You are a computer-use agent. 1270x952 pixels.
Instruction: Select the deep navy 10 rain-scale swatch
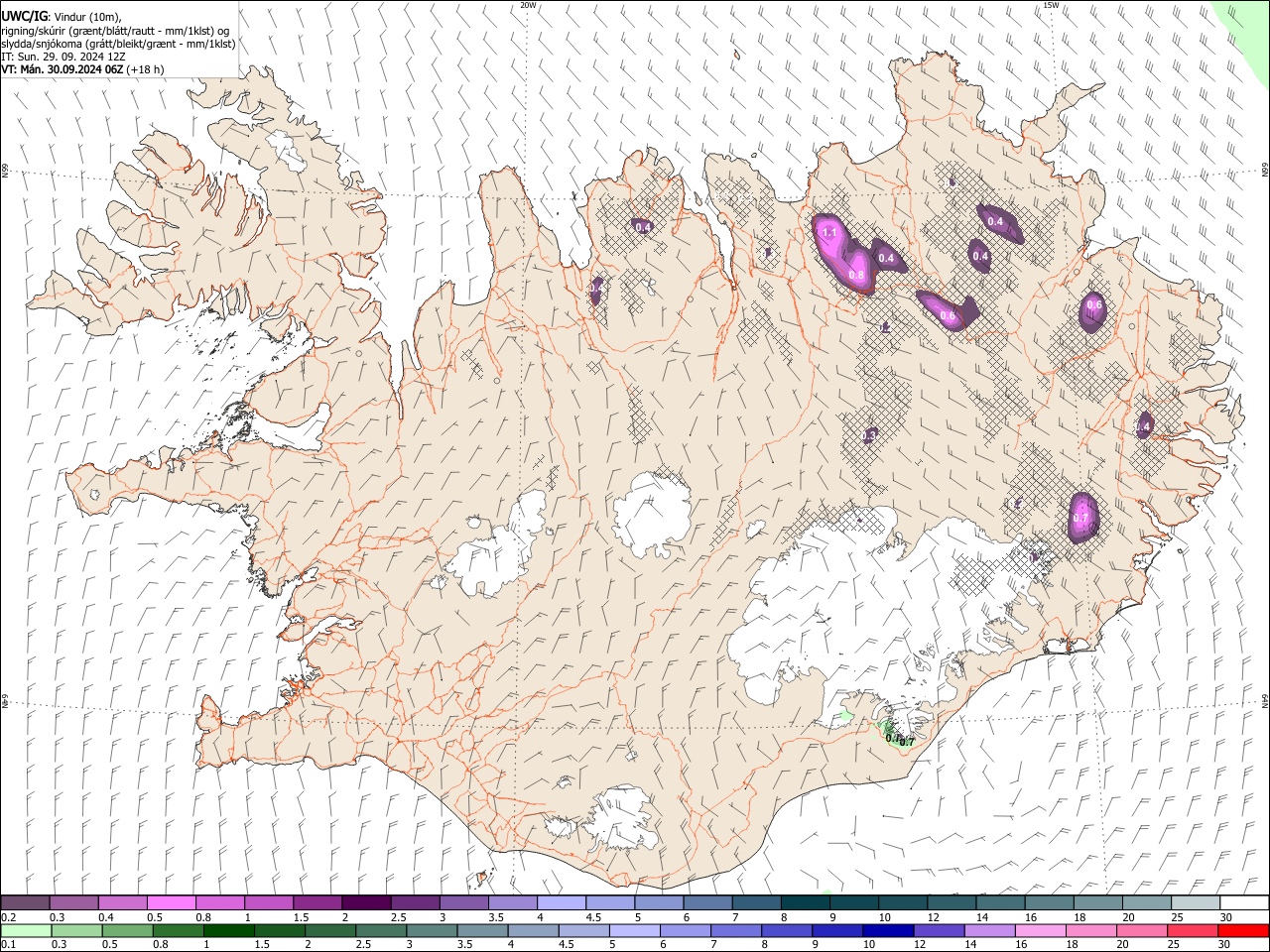click(888, 930)
